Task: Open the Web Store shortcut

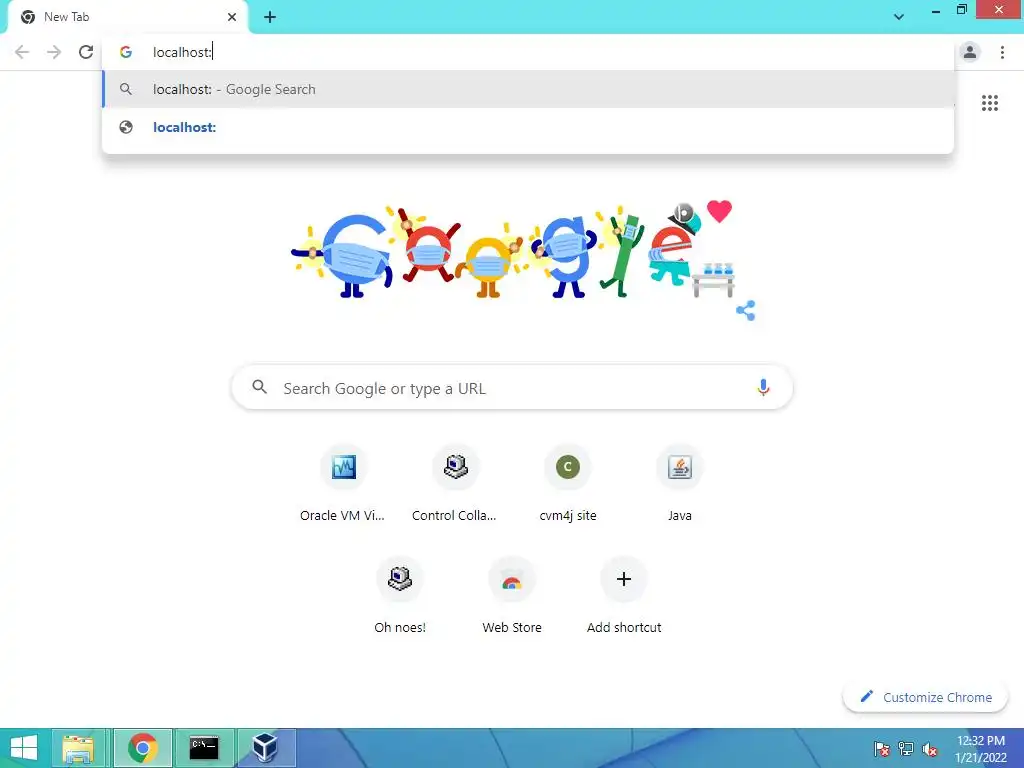Action: click(511, 596)
